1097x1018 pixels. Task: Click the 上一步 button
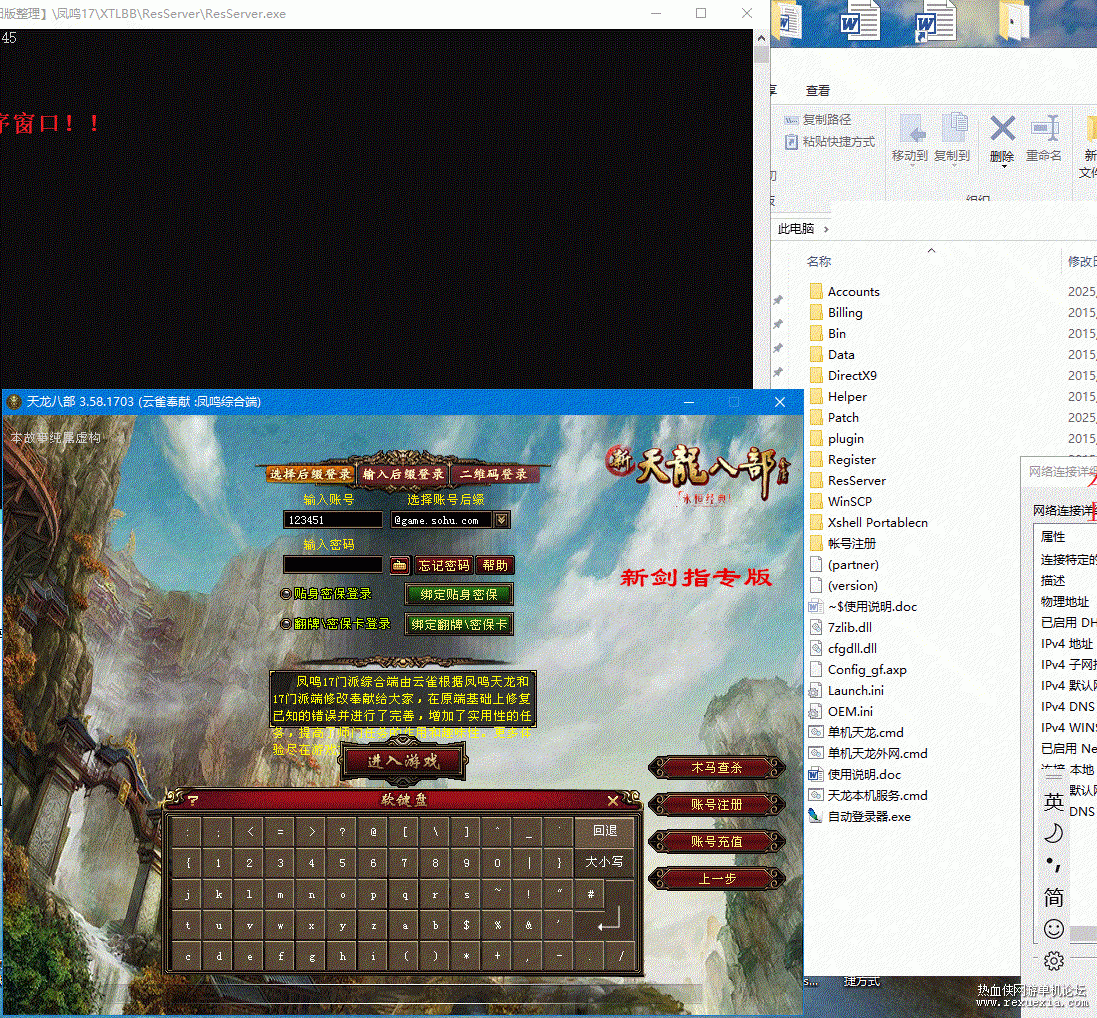coord(716,879)
